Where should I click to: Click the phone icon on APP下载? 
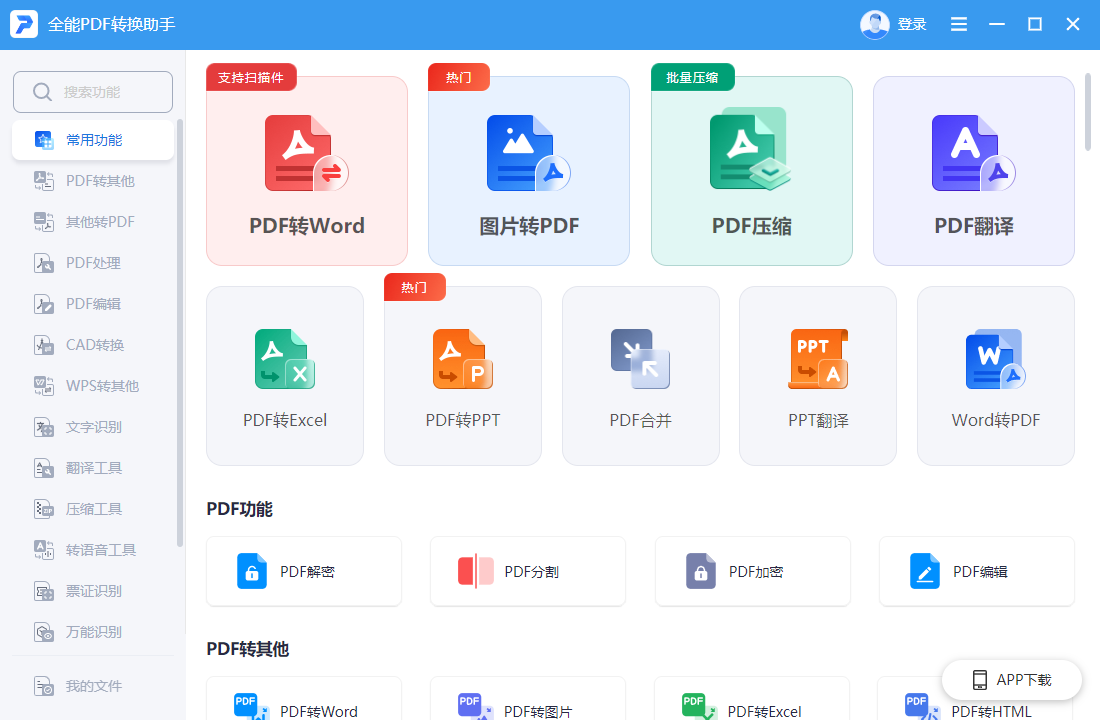pyautogui.click(x=979, y=680)
